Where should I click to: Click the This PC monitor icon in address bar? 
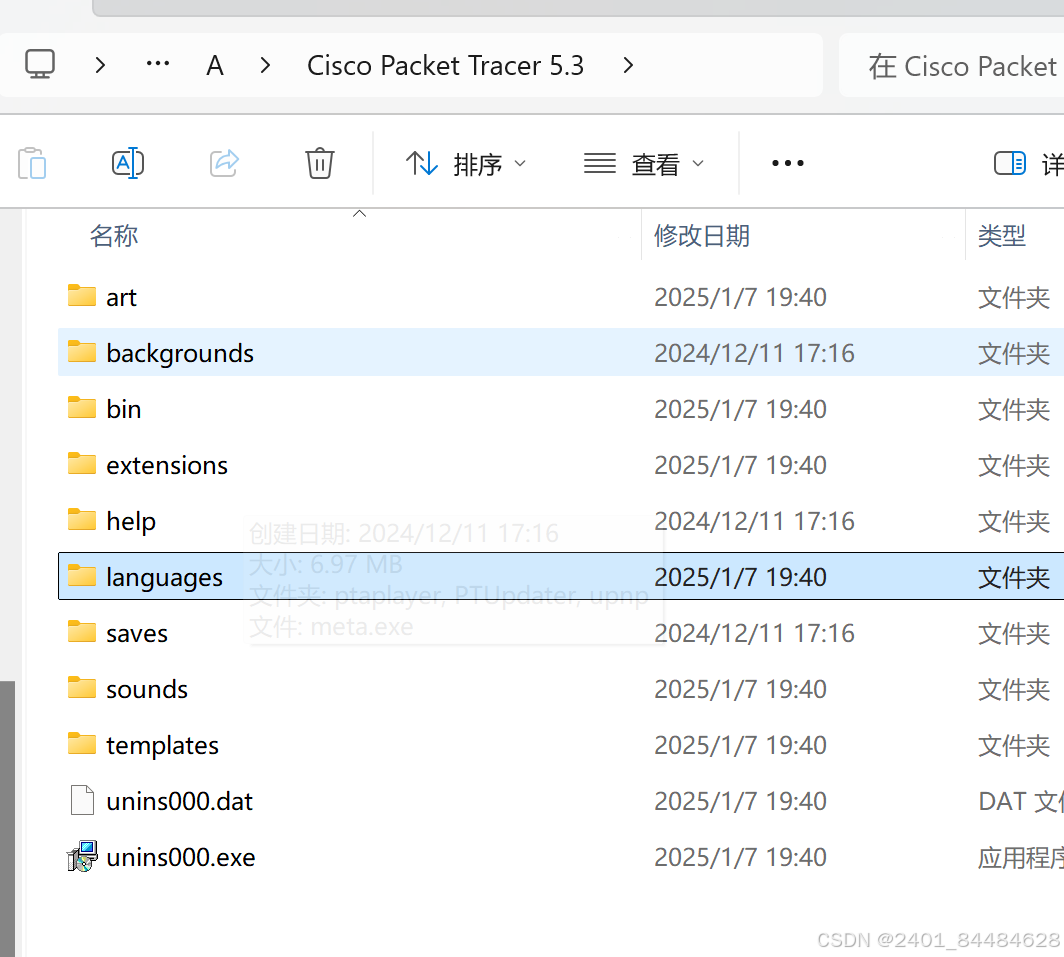pyautogui.click(x=40, y=64)
